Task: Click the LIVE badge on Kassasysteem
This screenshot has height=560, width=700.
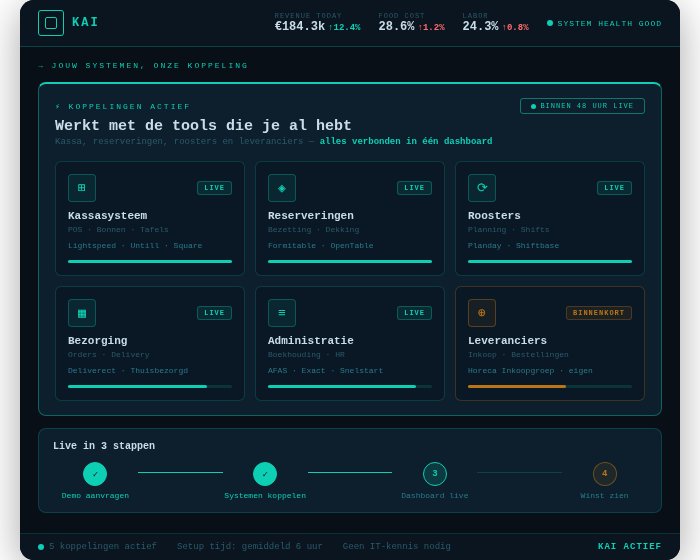Action: click(x=214, y=188)
